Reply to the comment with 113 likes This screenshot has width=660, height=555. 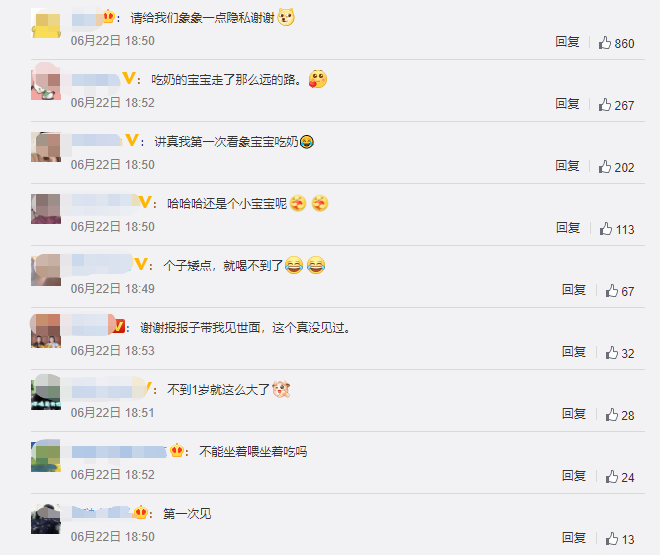click(568, 228)
